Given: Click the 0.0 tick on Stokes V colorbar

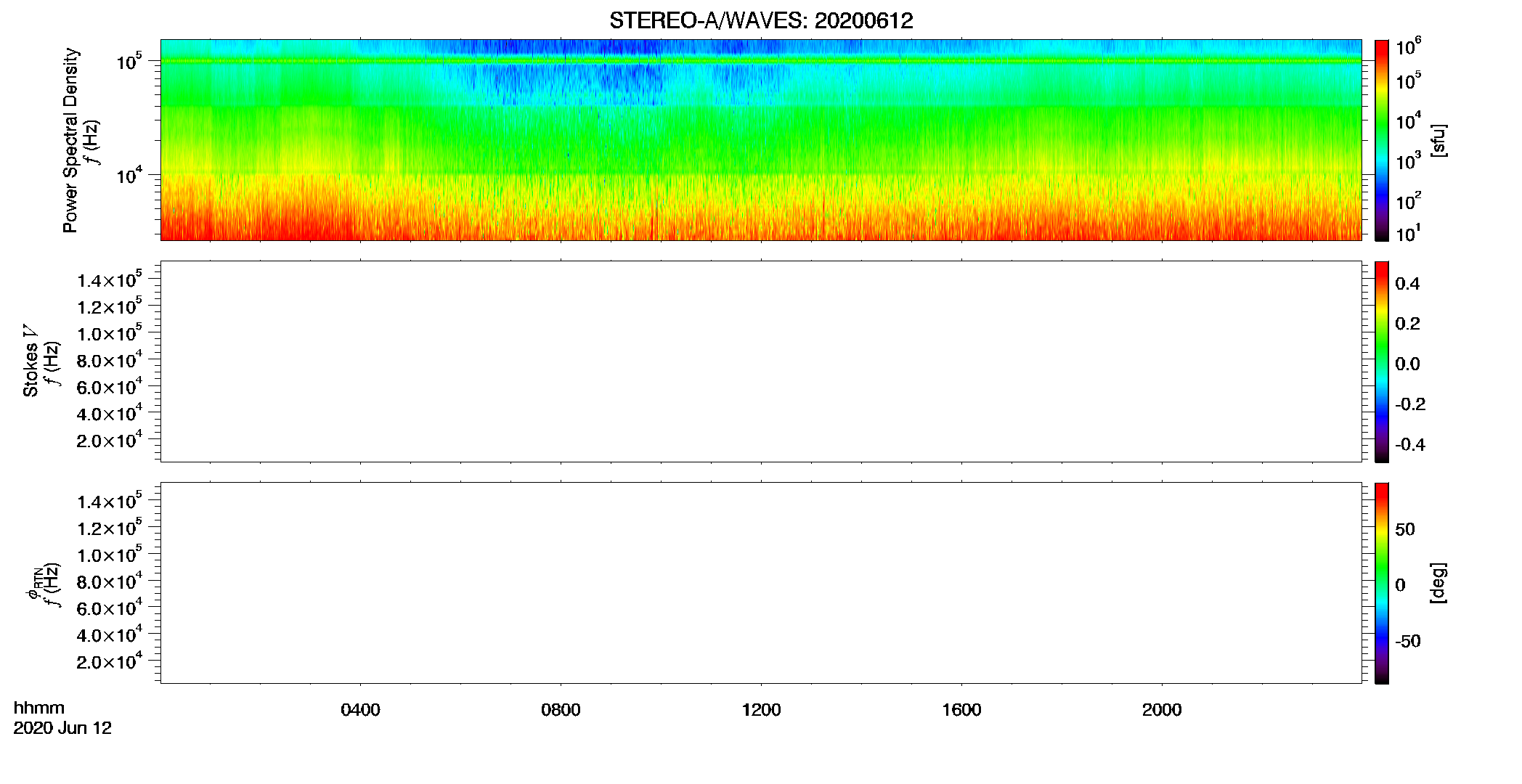Looking at the screenshot, I should point(1407,364).
